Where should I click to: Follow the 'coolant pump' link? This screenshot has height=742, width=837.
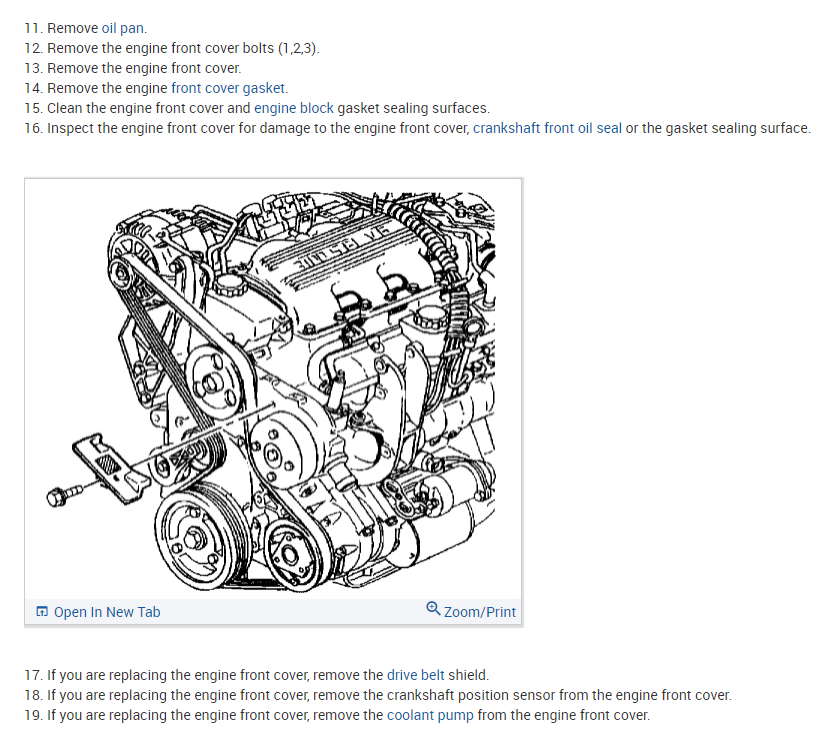click(430, 715)
